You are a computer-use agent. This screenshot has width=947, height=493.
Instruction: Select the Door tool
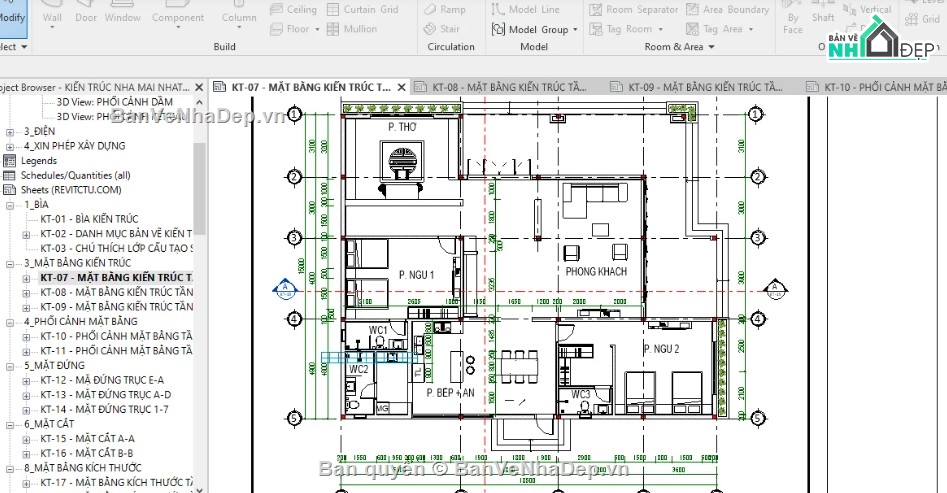pyautogui.click(x=86, y=14)
